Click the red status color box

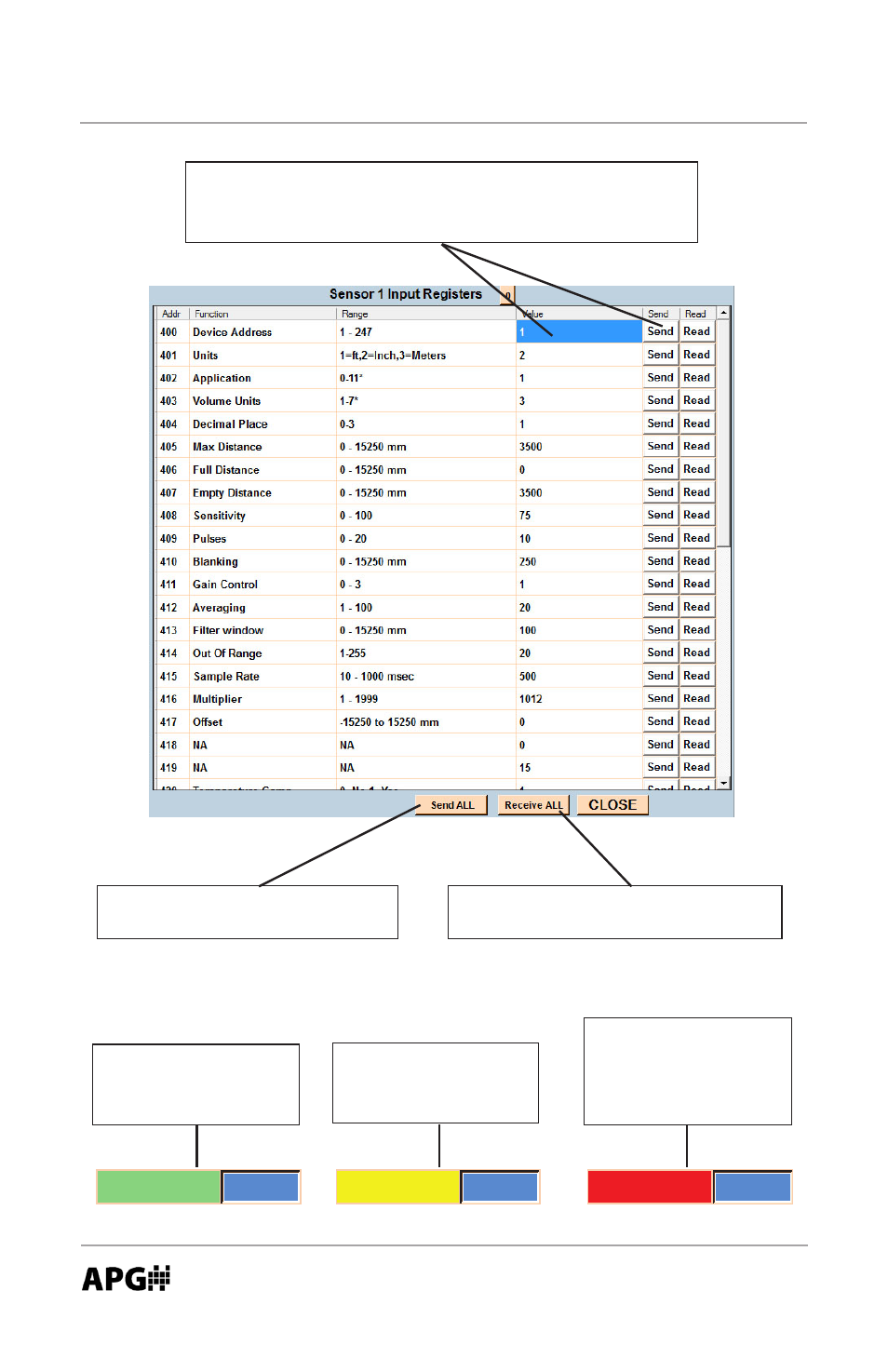[x=649, y=1187]
